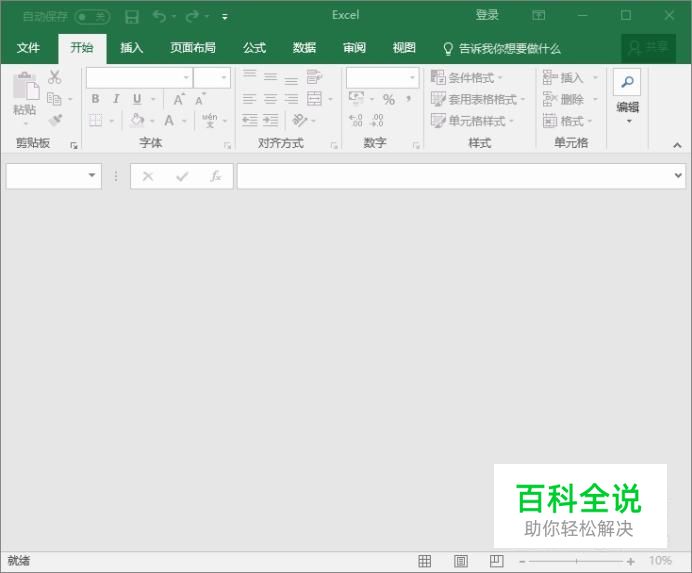692x573 pixels.
Task: Switch to 公式 (Formulas) tab
Action: (255, 48)
